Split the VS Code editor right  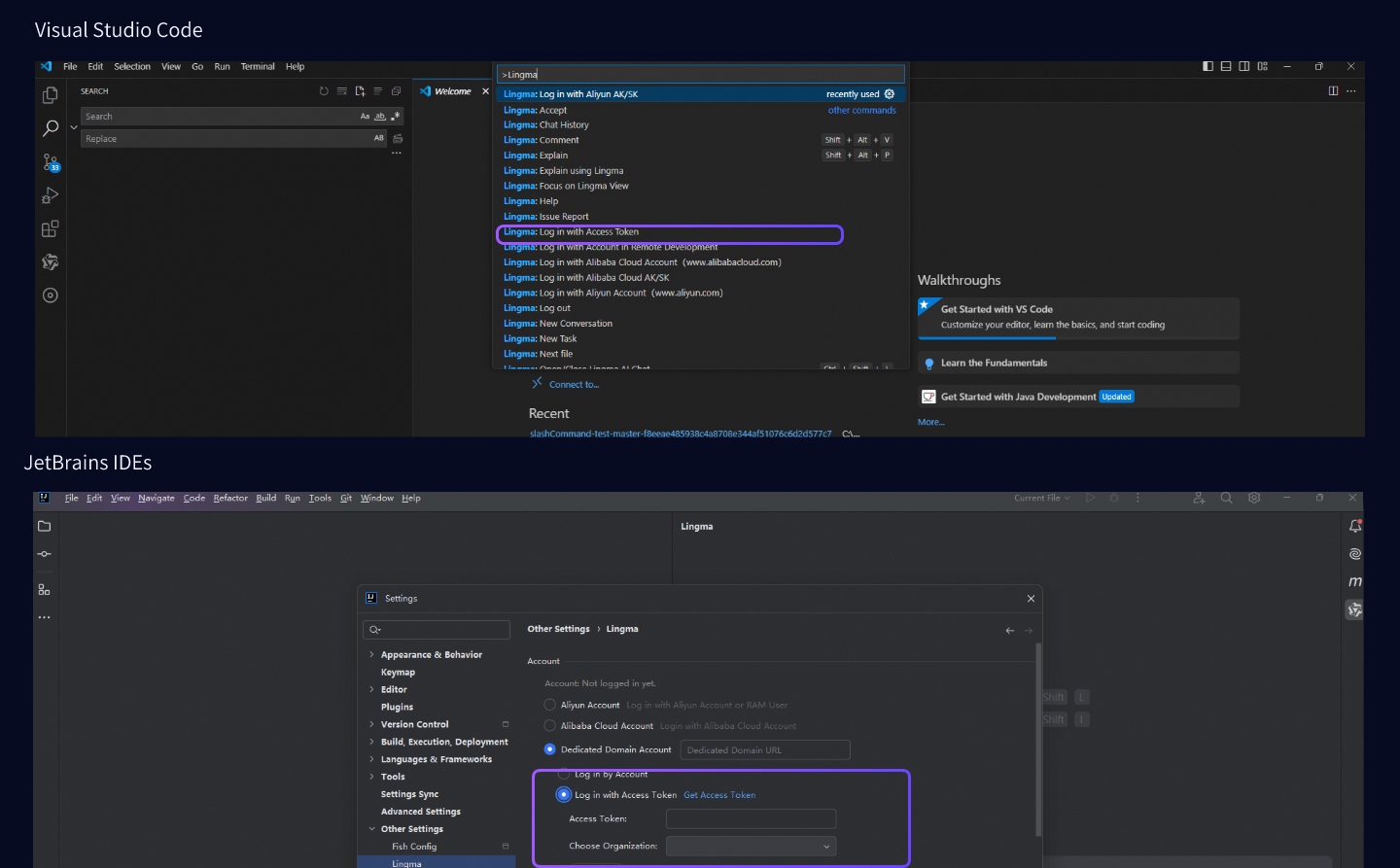[1333, 91]
